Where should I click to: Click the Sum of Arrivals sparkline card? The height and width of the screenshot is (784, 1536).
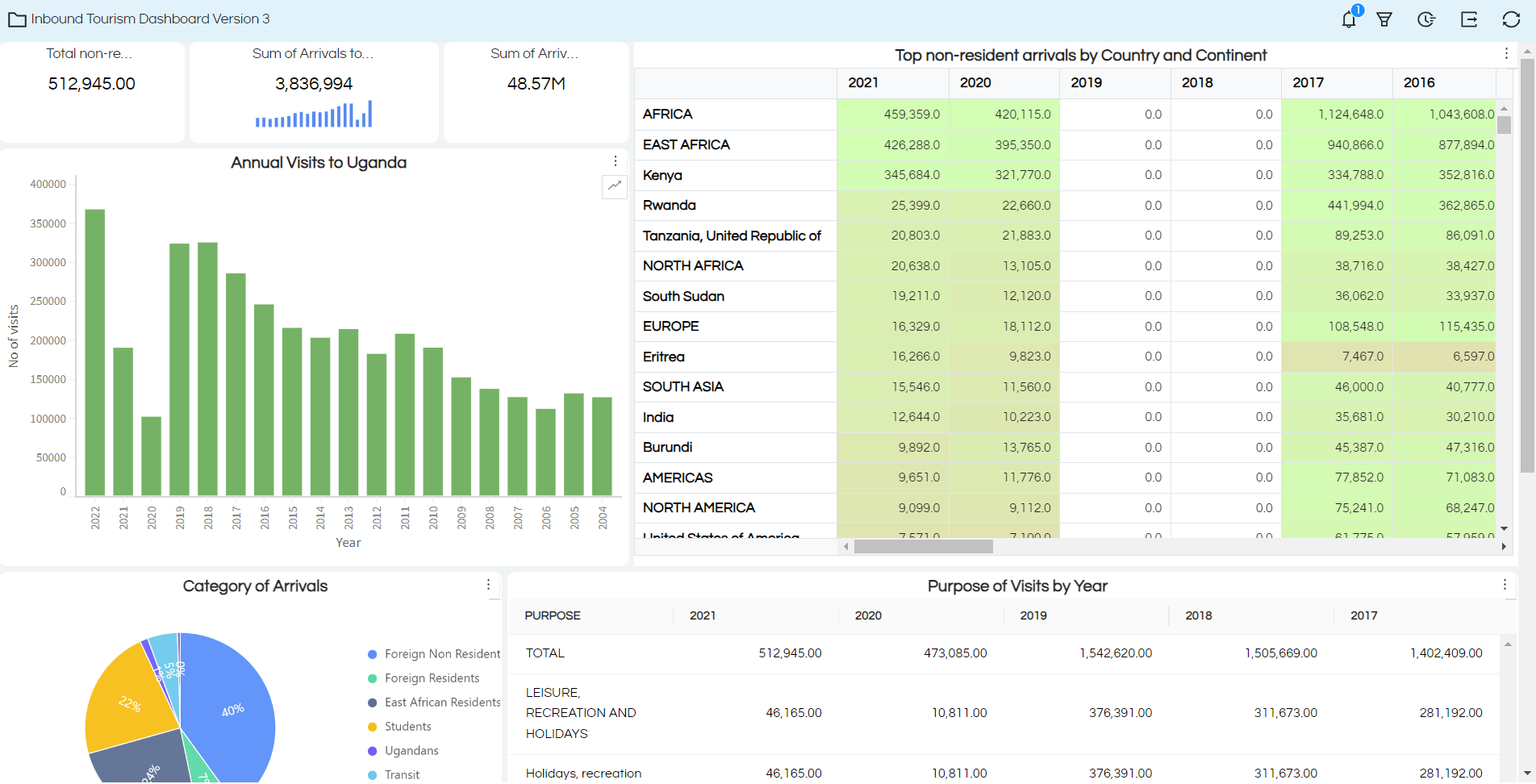coord(314,92)
